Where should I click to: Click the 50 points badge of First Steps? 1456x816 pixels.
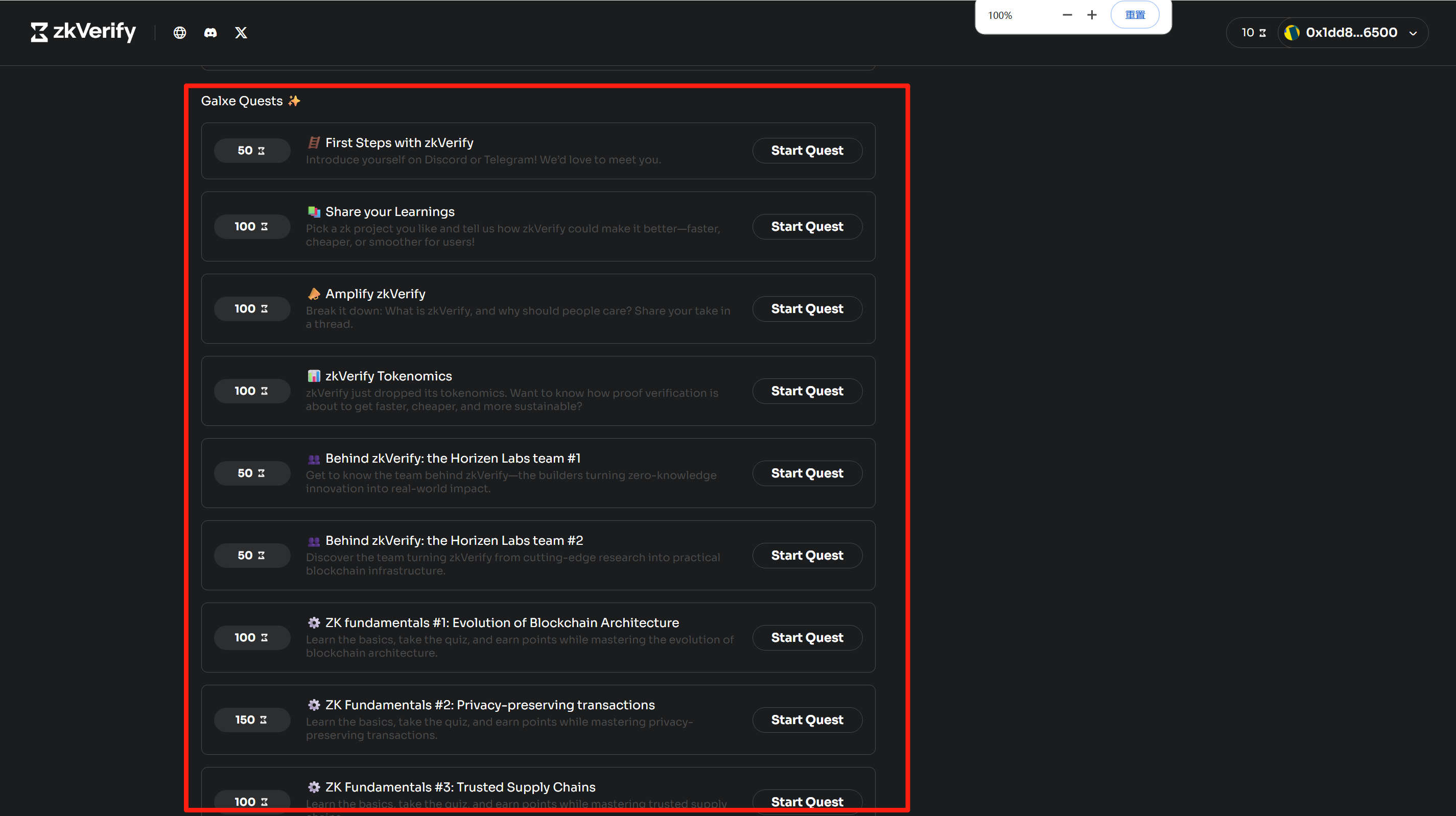point(252,151)
